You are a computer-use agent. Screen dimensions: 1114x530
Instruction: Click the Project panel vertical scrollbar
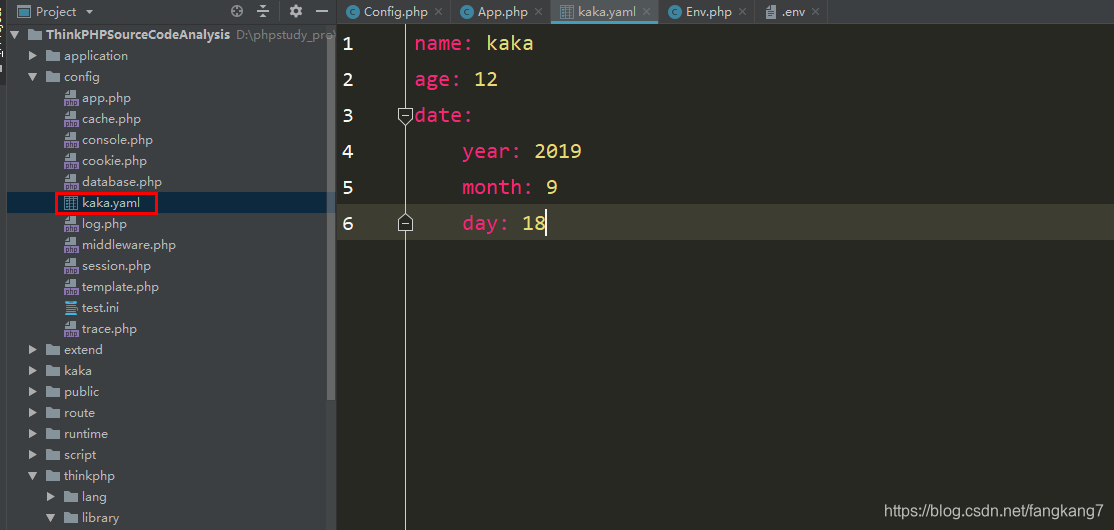330,213
